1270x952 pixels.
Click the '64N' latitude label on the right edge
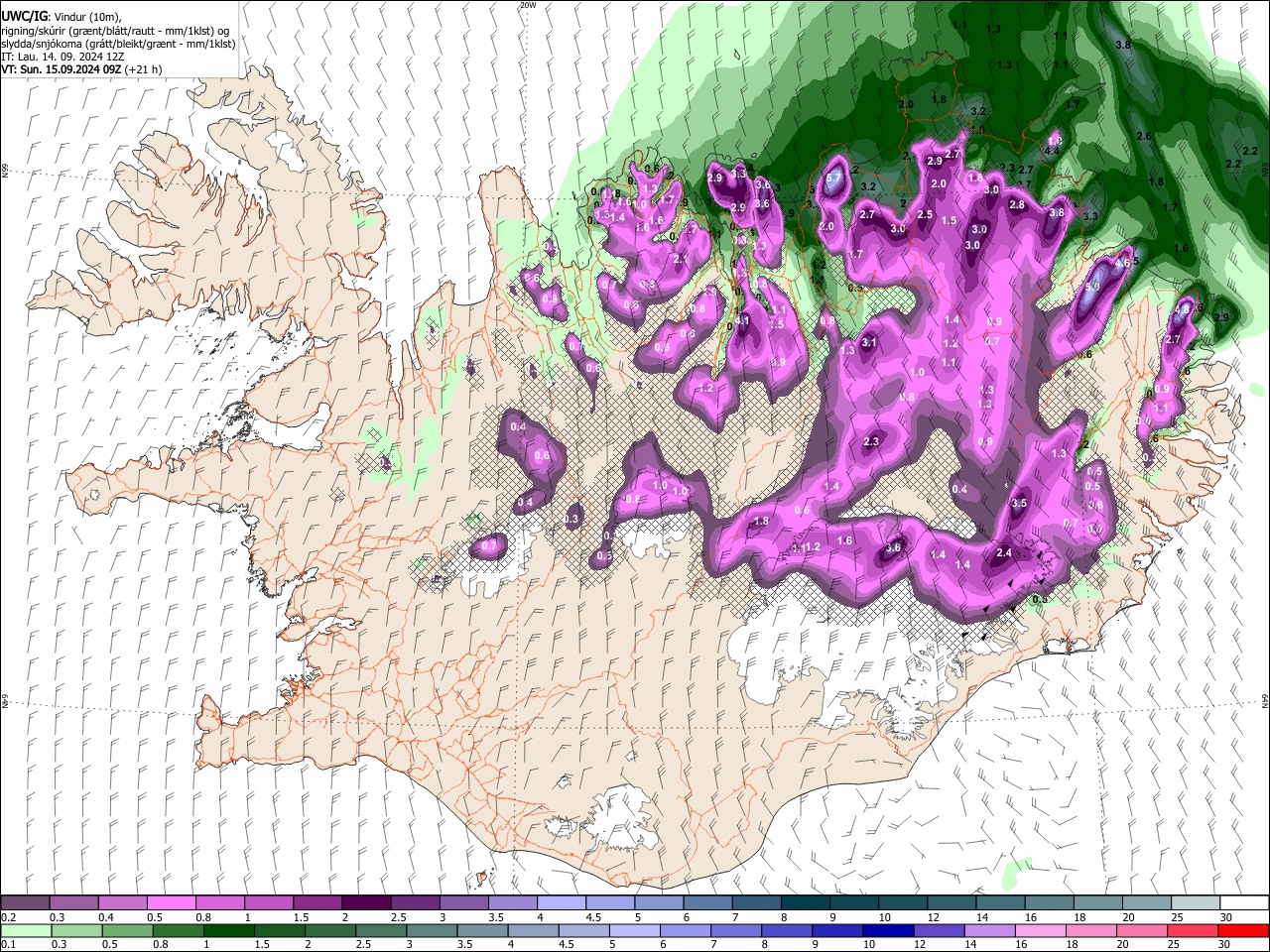pyautogui.click(x=1265, y=699)
